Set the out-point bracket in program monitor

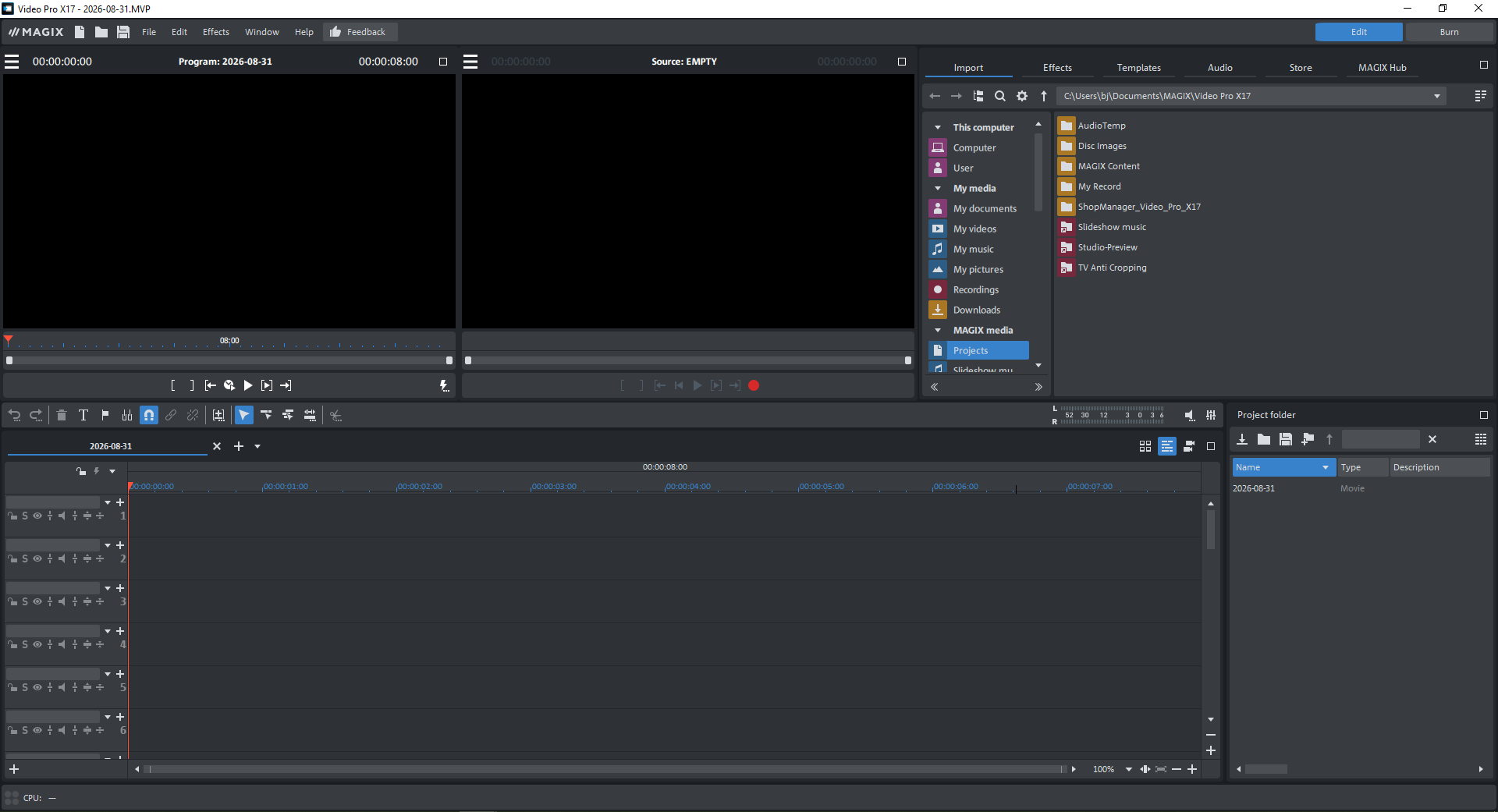coord(192,385)
